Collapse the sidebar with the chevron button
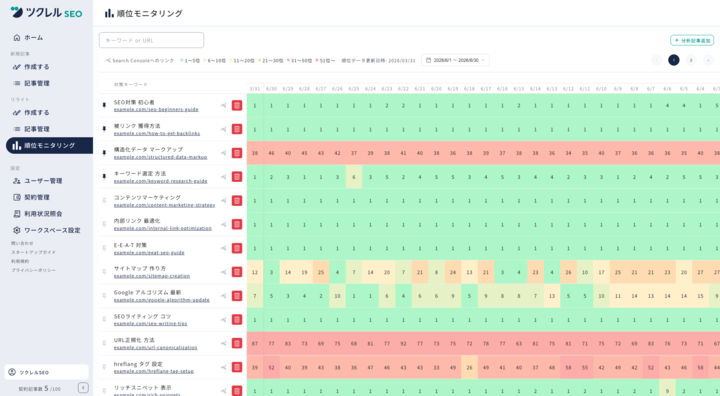This screenshot has height=396, width=720. [83, 388]
